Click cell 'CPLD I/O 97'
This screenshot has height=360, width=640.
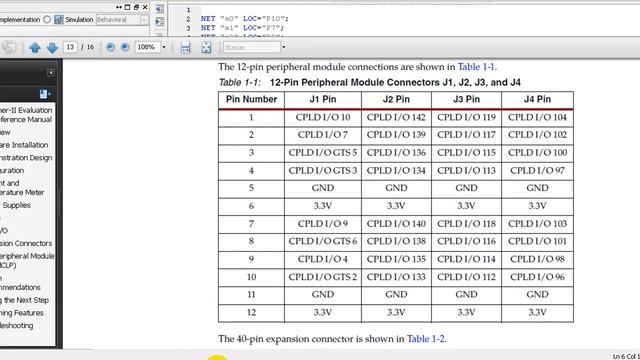pos(537,170)
